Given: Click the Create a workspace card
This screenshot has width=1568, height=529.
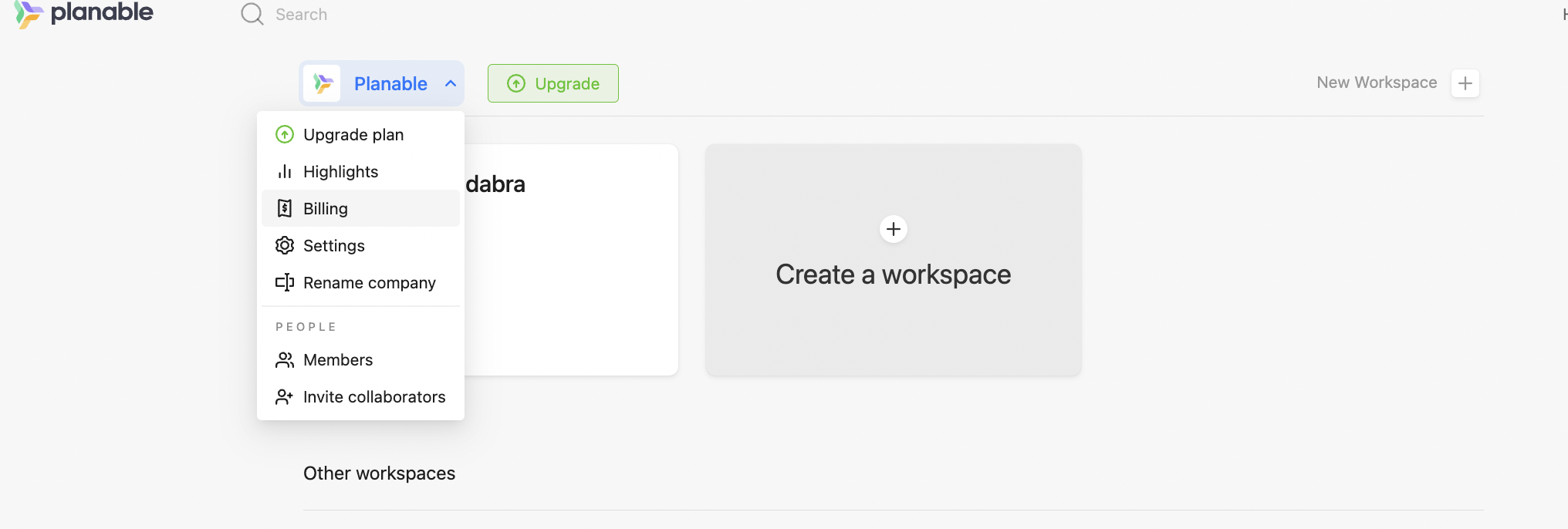Looking at the screenshot, I should 893,260.
